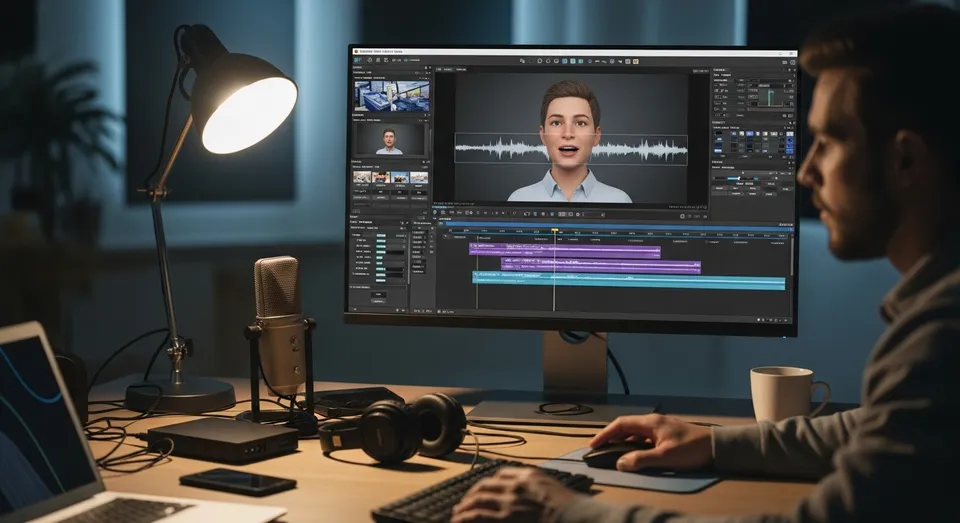Click the icon grid in the right effects panel
960x523 pixels.
753,141
